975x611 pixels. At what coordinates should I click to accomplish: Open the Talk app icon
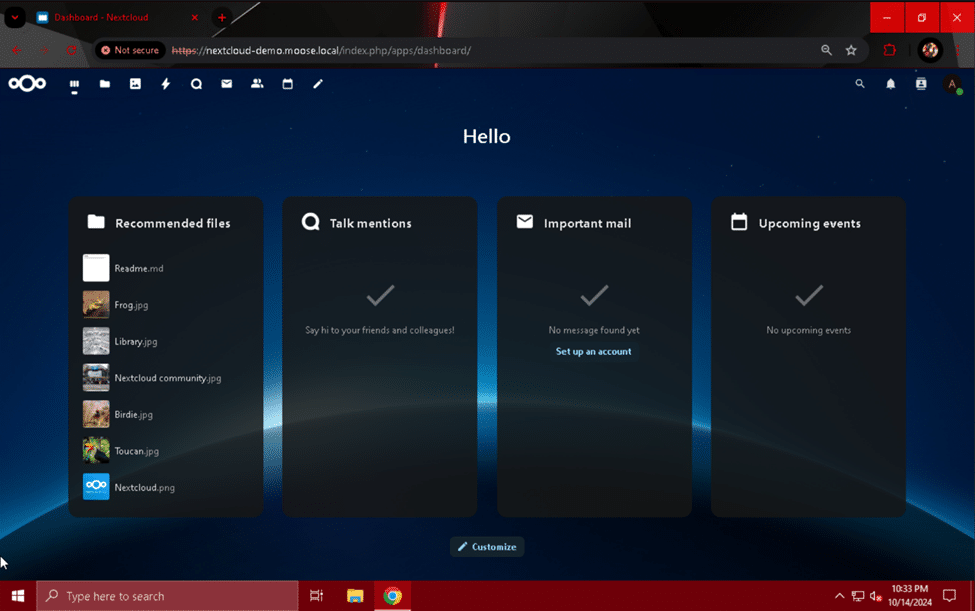pos(196,84)
